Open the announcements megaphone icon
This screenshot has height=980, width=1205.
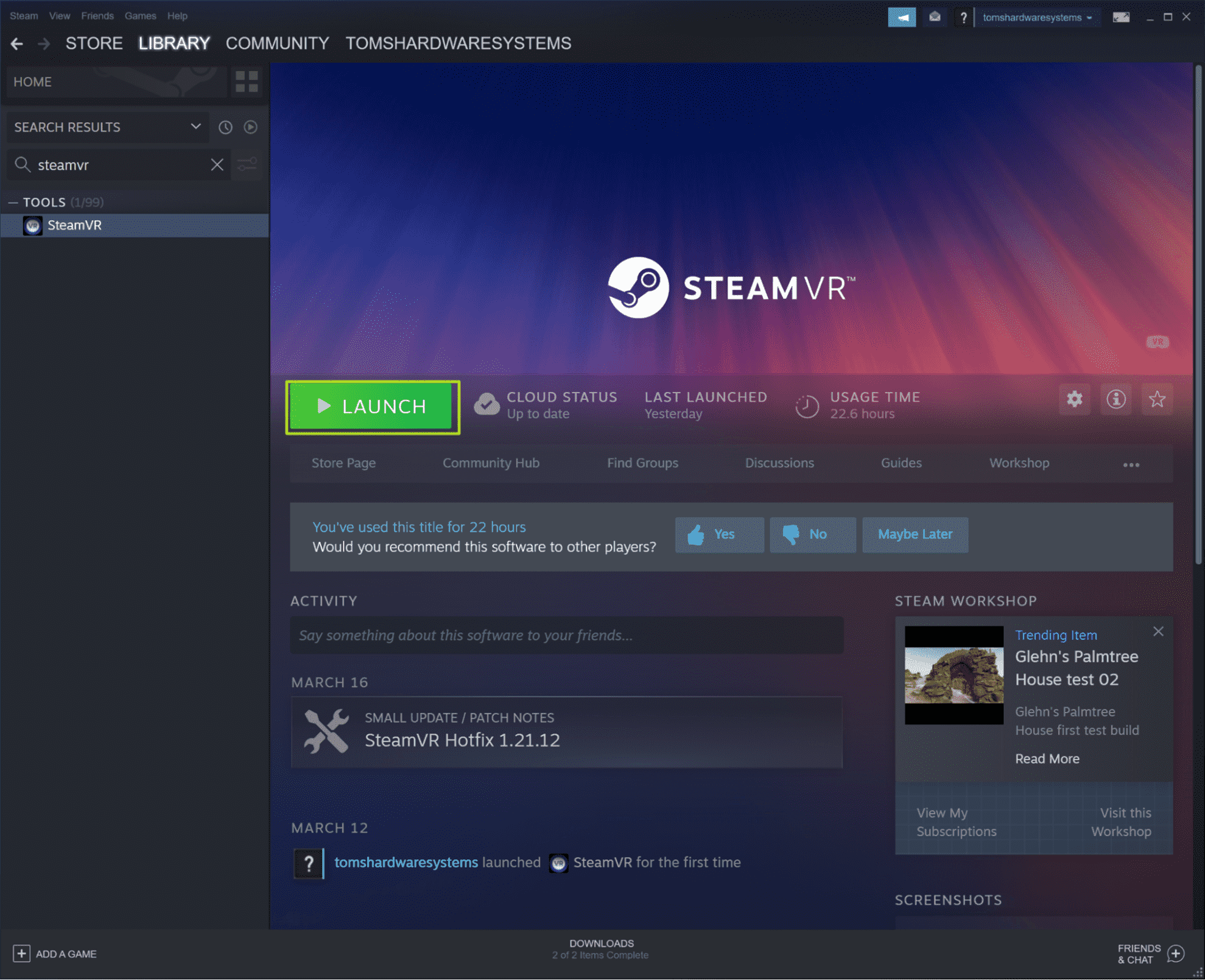902,18
